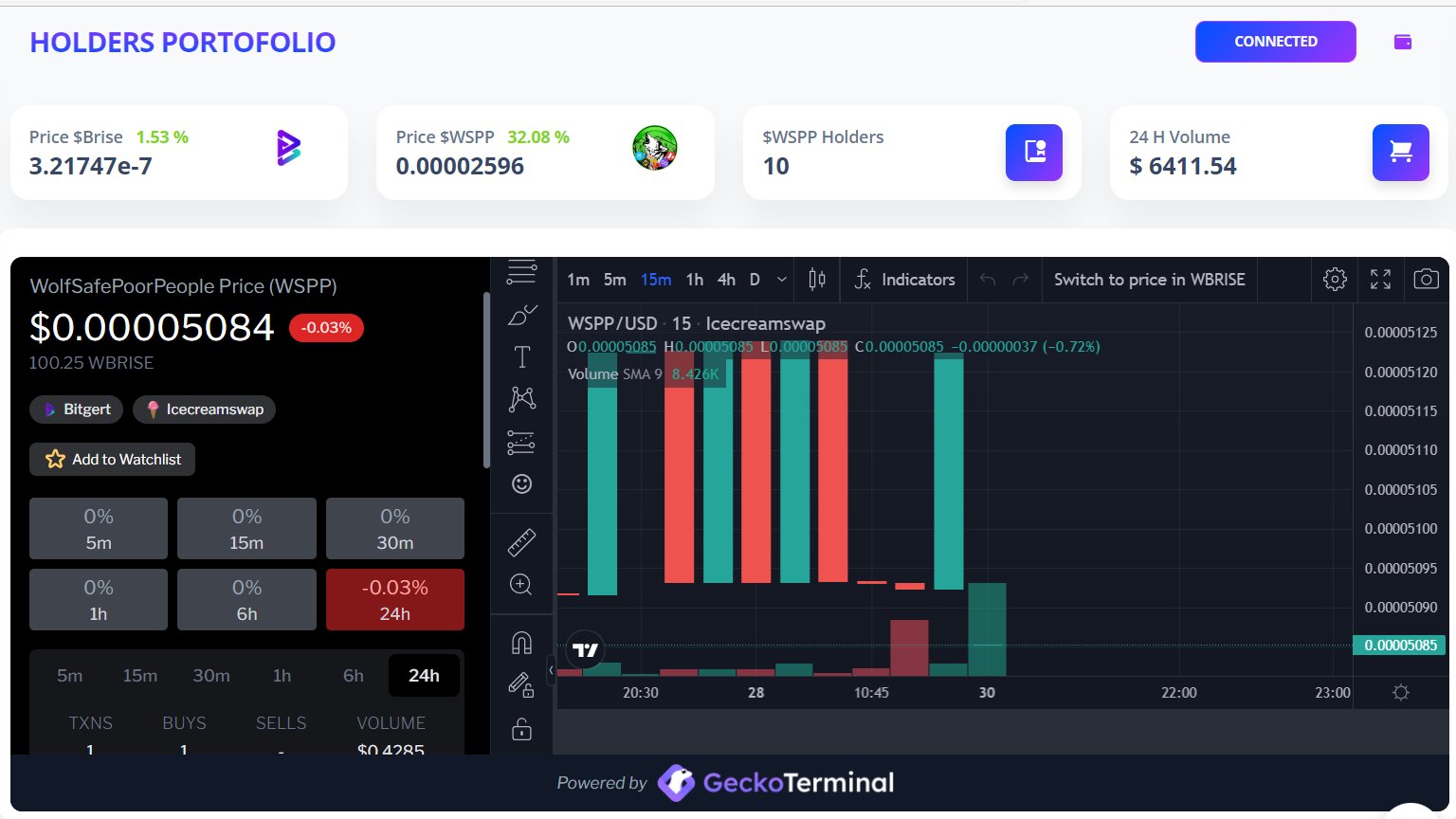
Task: Switch to price in WBRISE
Action: coord(1150,280)
